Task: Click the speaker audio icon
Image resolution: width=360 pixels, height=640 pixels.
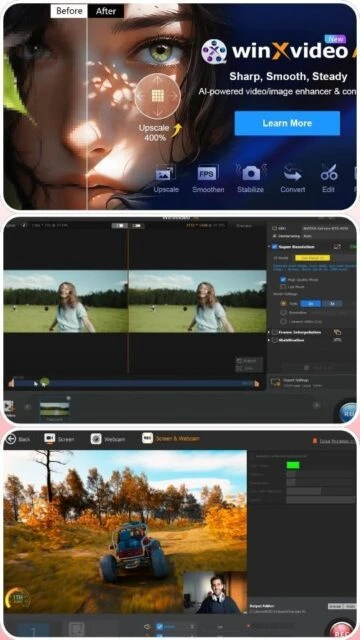Action: 147,627
